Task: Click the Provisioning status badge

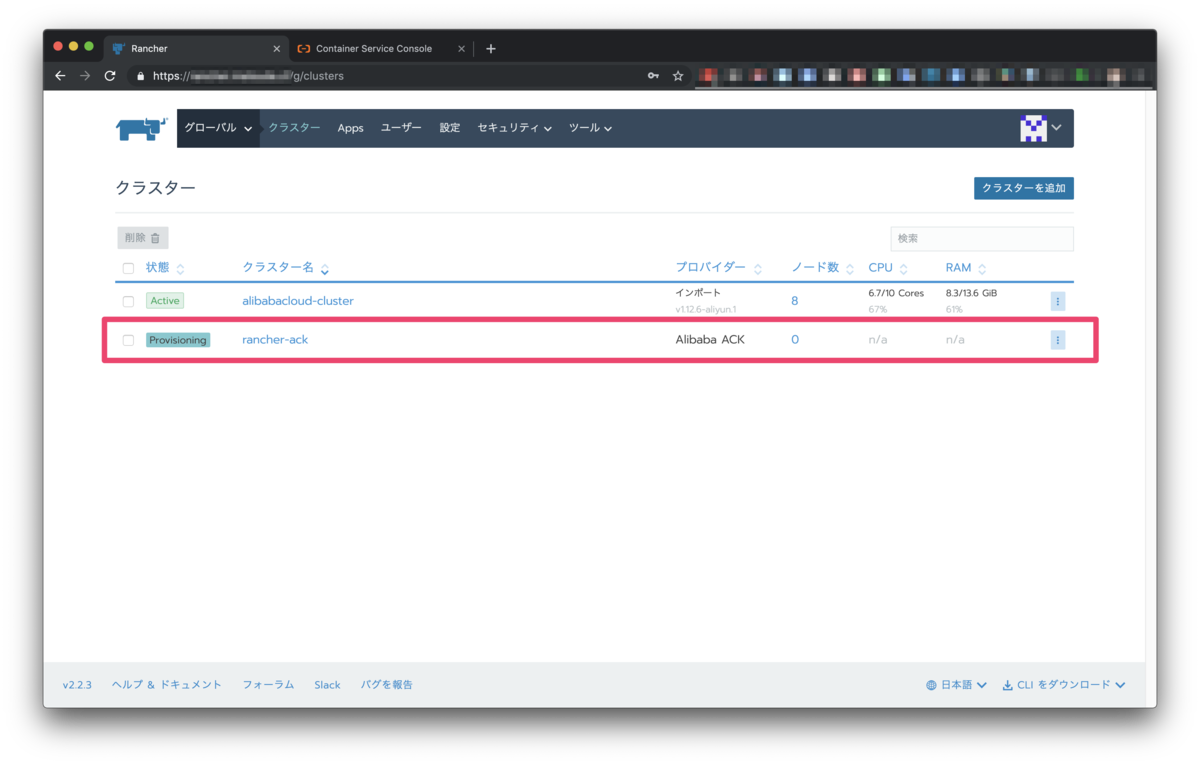Action: [178, 340]
